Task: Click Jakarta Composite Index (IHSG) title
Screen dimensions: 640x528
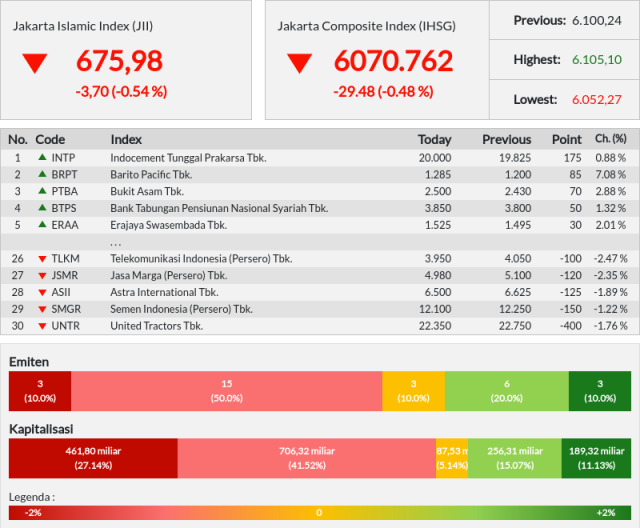Action: (x=367, y=26)
